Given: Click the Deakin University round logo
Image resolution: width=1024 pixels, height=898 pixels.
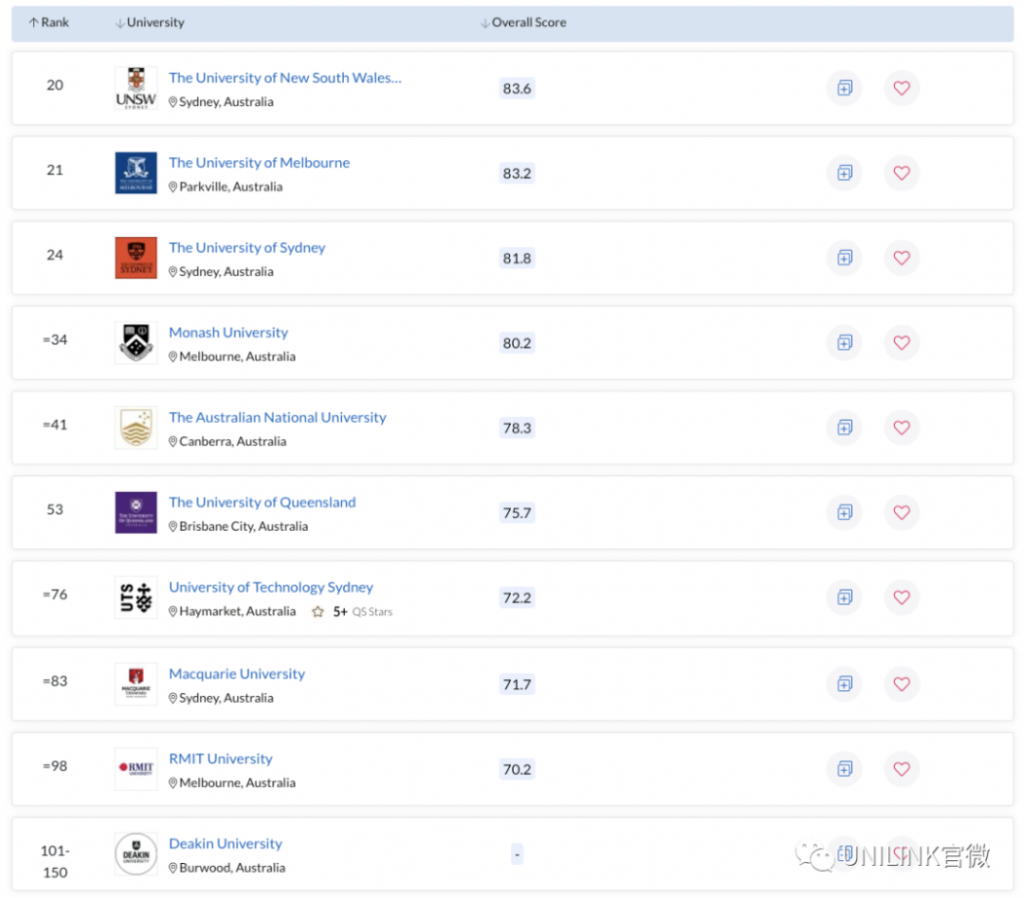Looking at the screenshot, I should tap(136, 854).
